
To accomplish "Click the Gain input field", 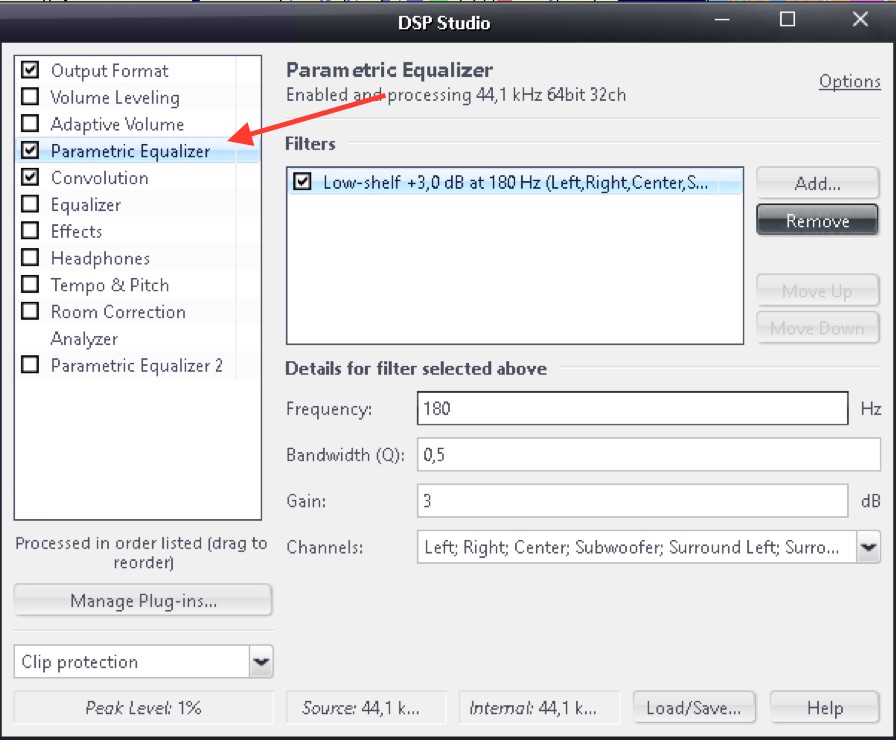I will coord(633,501).
